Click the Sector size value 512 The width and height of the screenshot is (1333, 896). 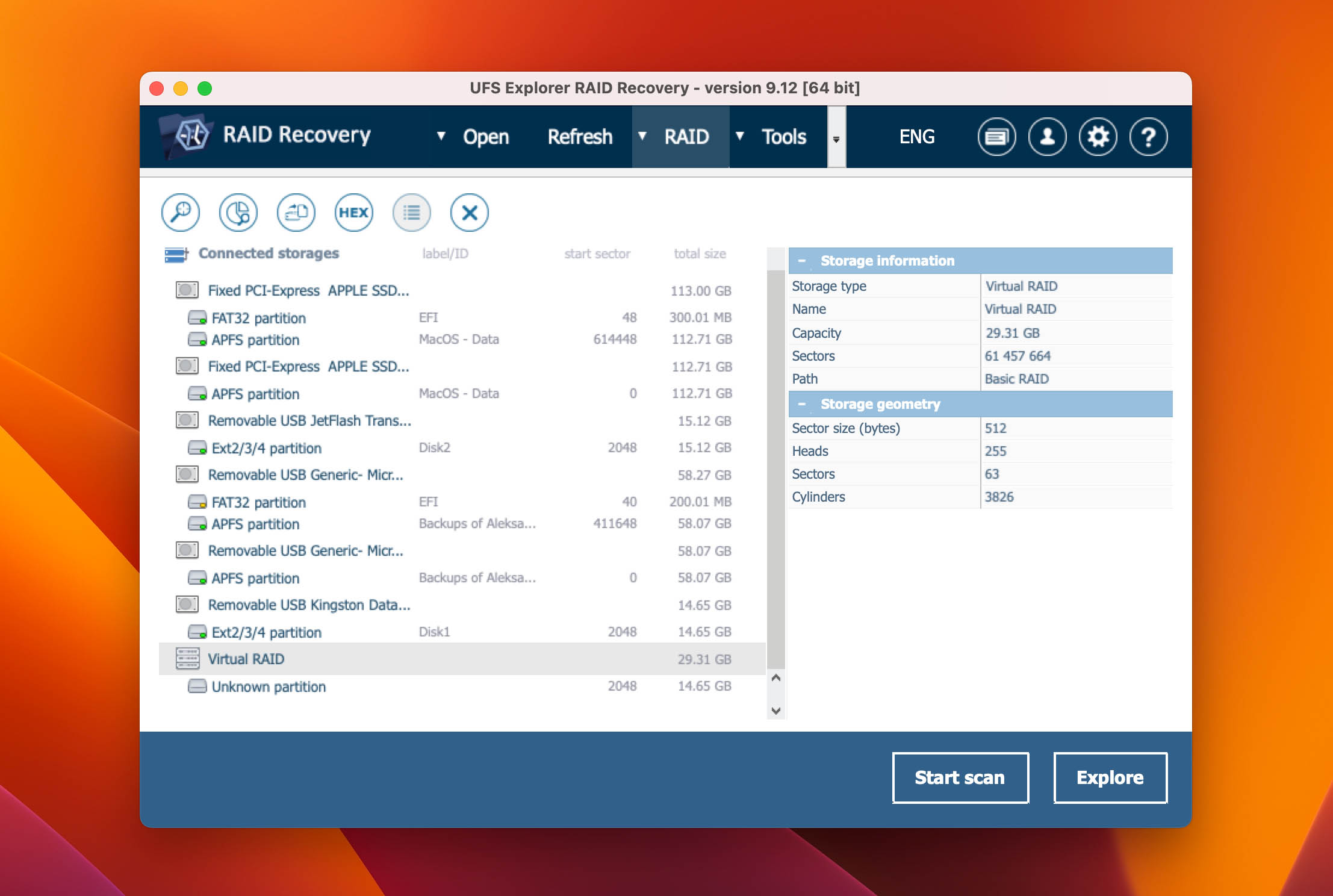pos(995,428)
